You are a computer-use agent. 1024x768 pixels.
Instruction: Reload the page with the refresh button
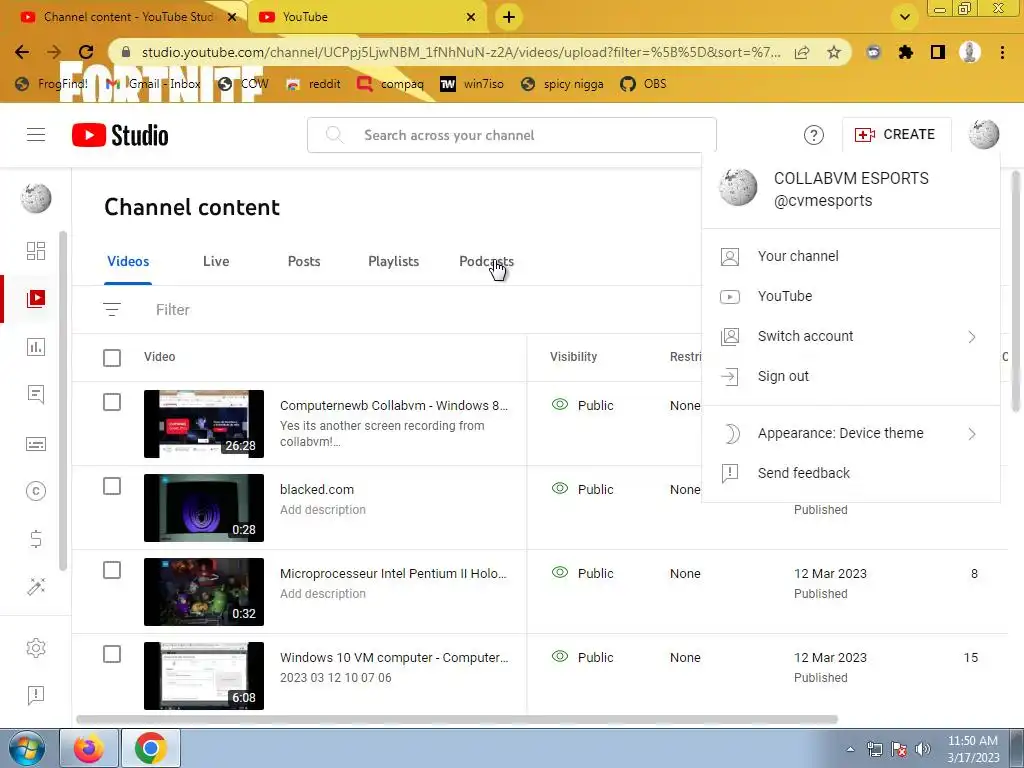(x=86, y=52)
